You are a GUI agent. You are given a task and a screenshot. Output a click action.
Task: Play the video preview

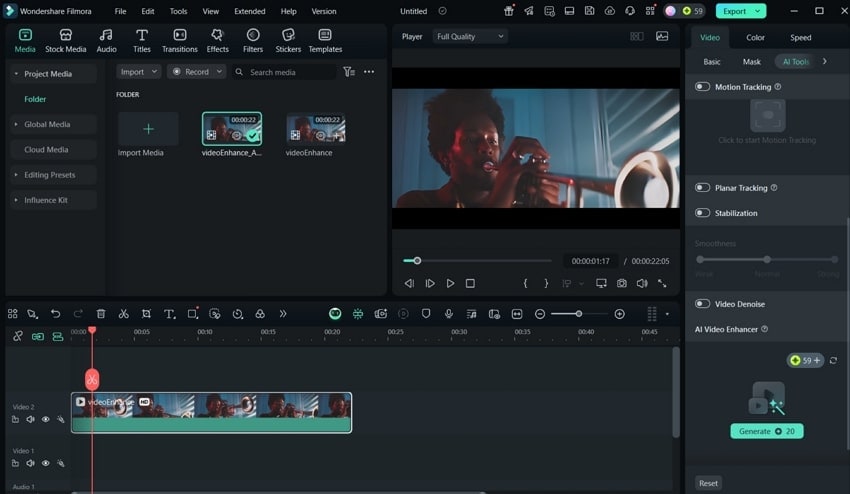450,283
